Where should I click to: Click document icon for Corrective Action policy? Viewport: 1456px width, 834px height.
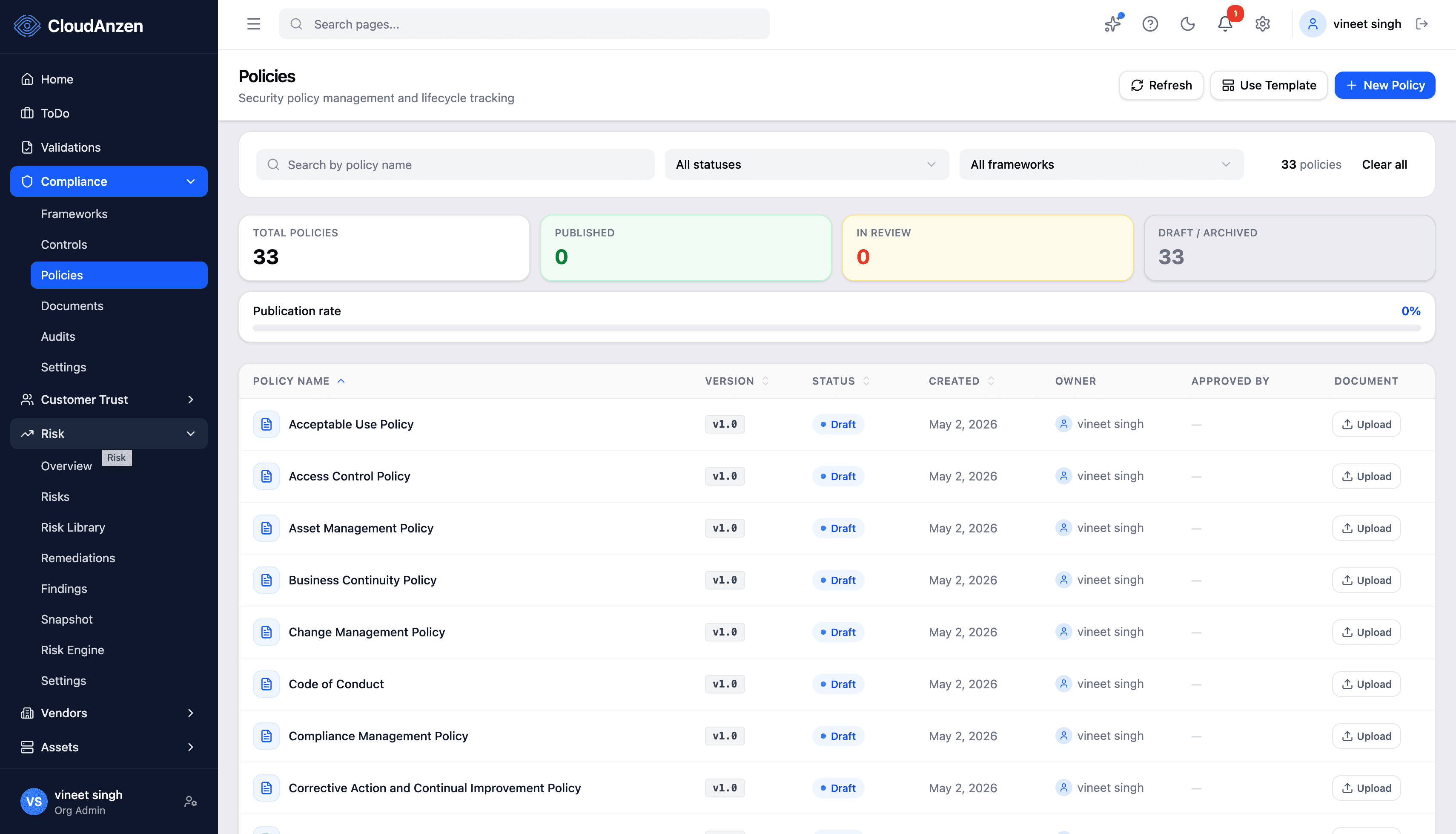266,788
